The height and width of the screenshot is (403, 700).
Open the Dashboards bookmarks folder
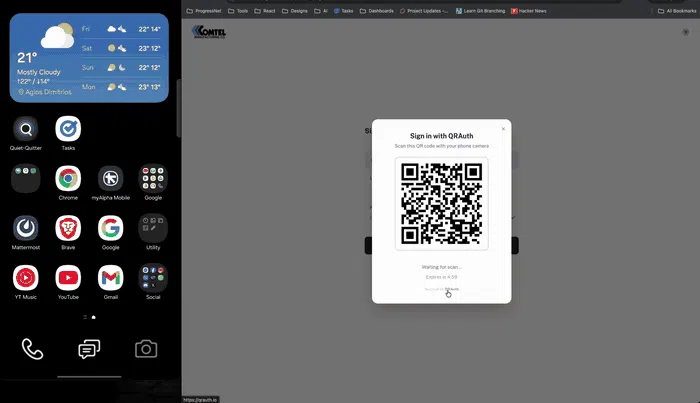(377, 11)
